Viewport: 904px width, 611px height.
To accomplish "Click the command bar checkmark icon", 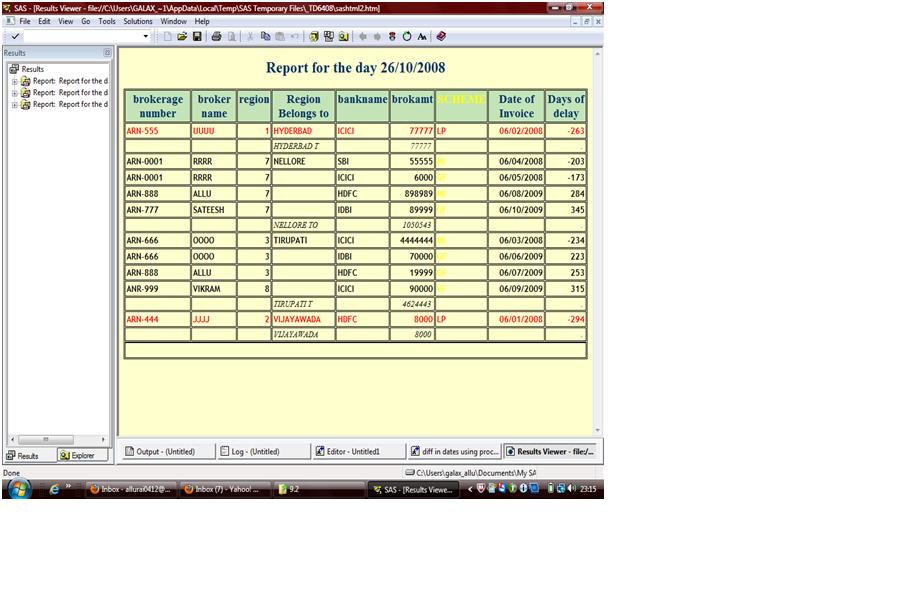I will coord(15,36).
